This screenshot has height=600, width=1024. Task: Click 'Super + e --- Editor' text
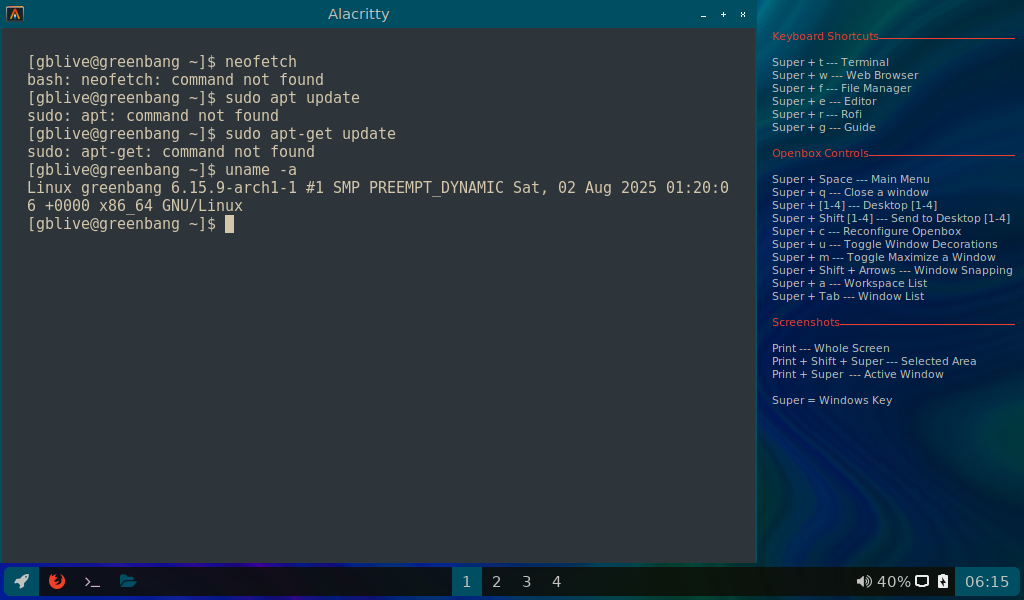click(x=824, y=102)
